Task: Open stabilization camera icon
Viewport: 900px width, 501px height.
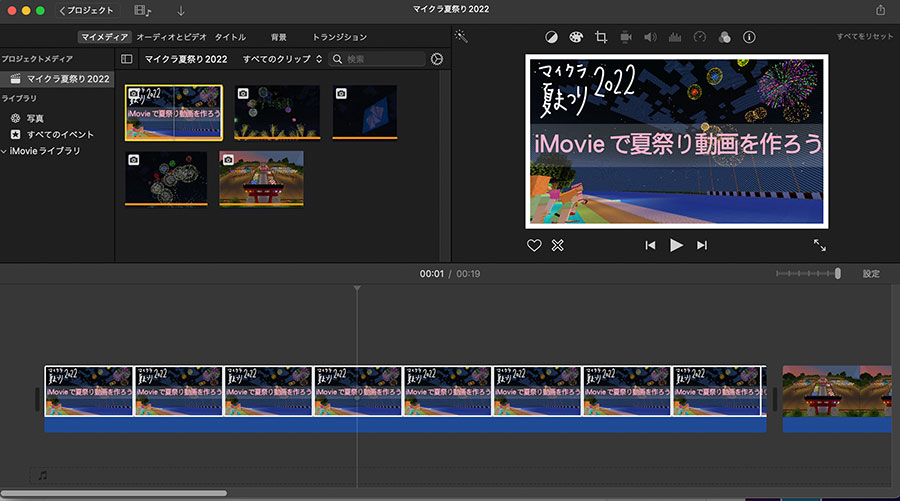Action: click(626, 37)
